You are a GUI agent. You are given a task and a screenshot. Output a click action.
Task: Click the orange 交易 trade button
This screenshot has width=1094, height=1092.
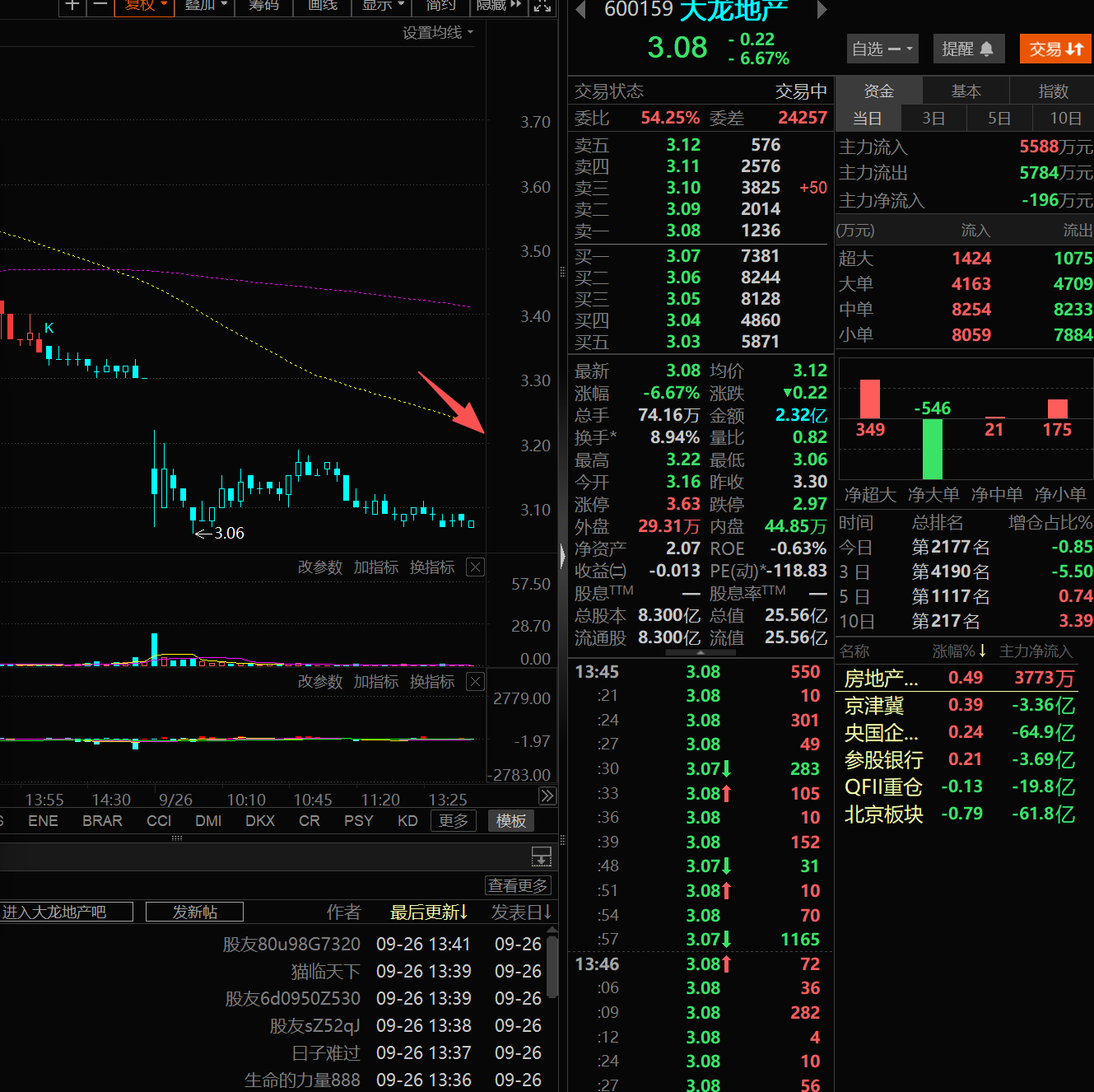pyautogui.click(x=1055, y=49)
